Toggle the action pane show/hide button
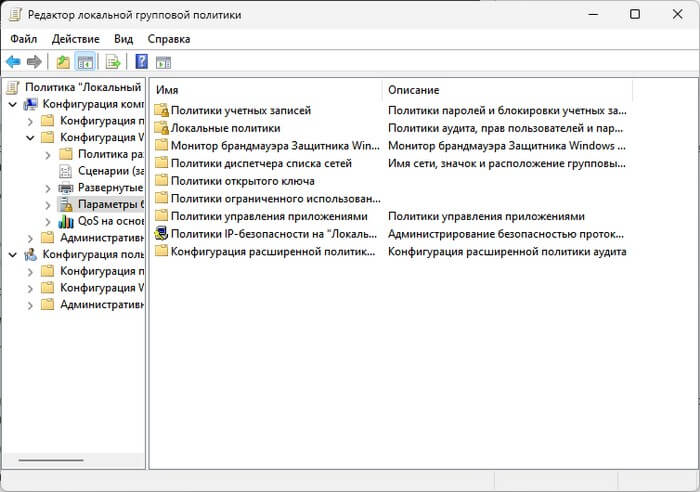The height and width of the screenshot is (492, 700). pos(164,62)
